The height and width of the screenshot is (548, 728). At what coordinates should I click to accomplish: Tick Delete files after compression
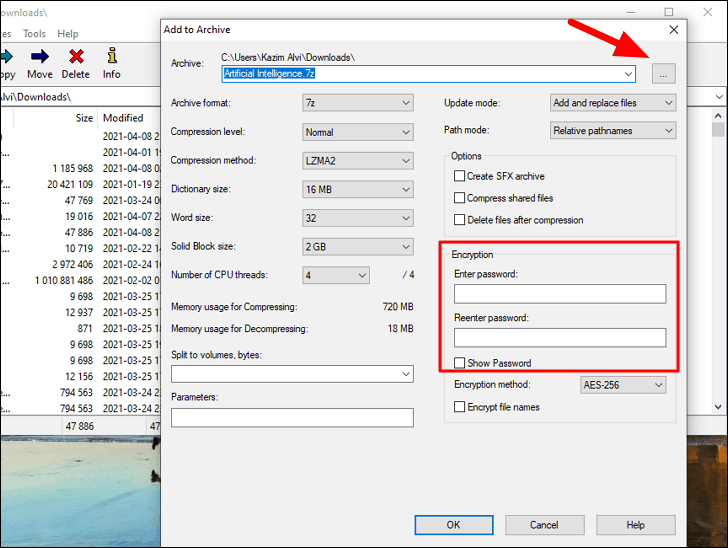click(459, 220)
